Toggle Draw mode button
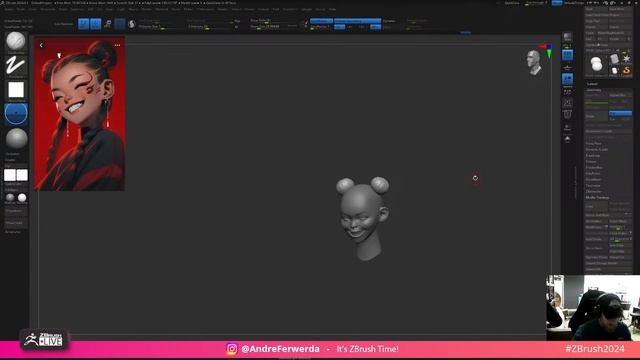The height and width of the screenshot is (360, 640). pyautogui.click(x=96, y=24)
